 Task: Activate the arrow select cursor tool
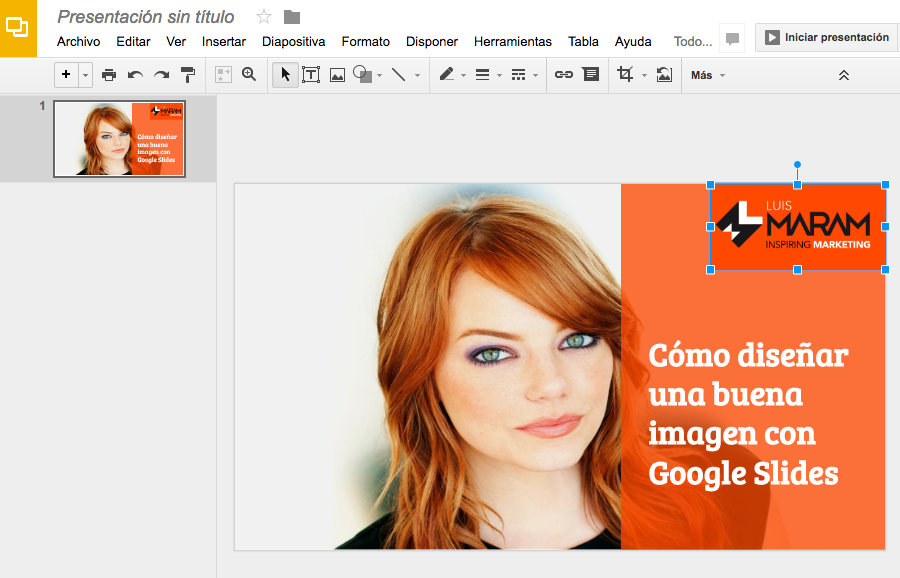pos(285,75)
